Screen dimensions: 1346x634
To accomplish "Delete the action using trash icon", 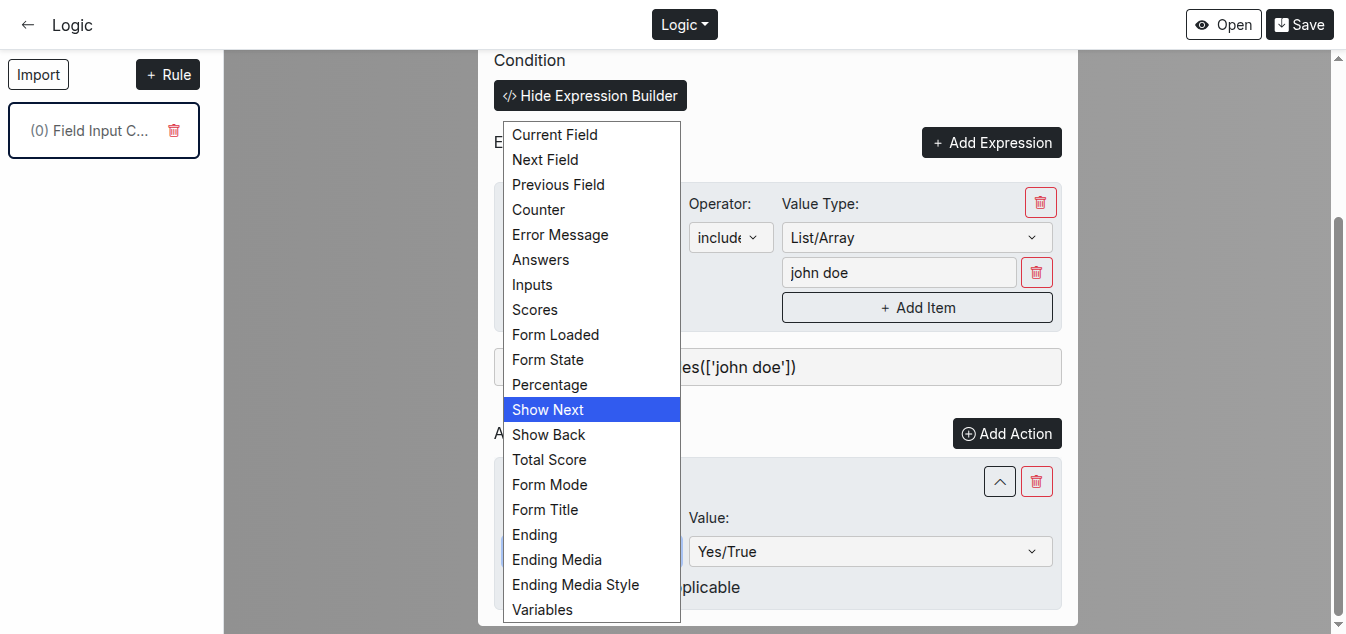I will [1036, 482].
